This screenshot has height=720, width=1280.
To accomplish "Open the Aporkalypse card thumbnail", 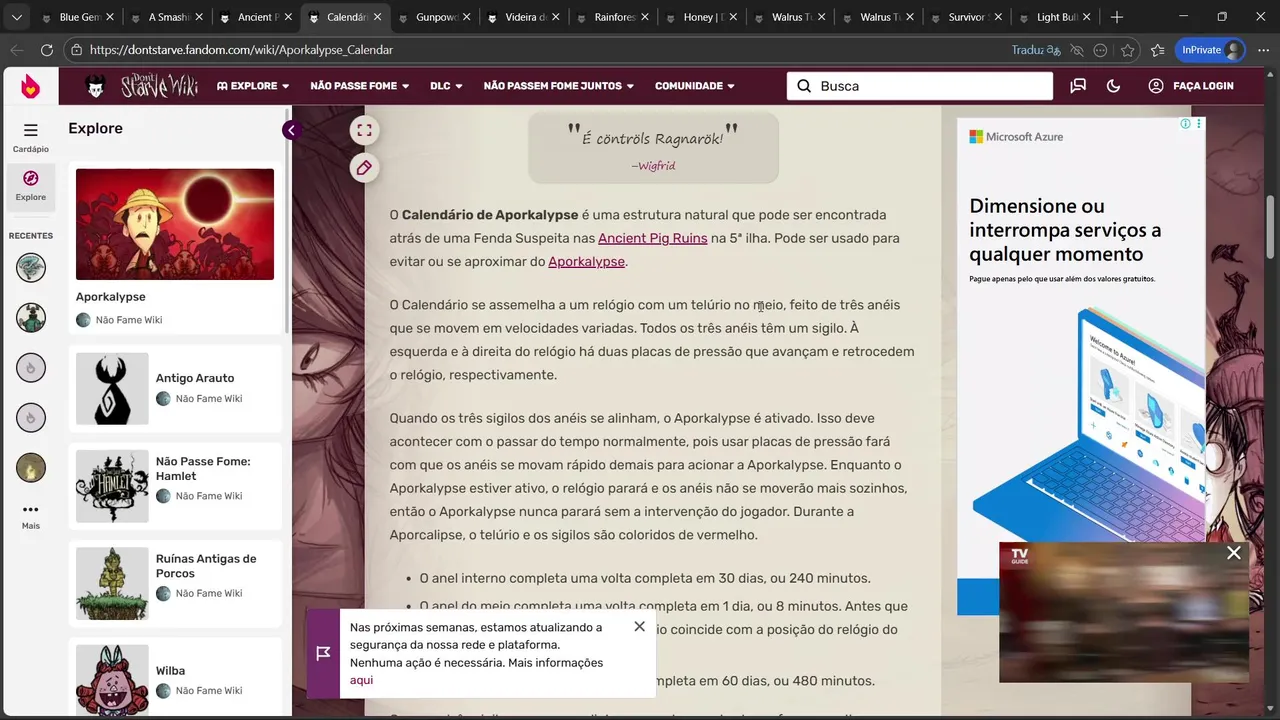I will click(175, 224).
